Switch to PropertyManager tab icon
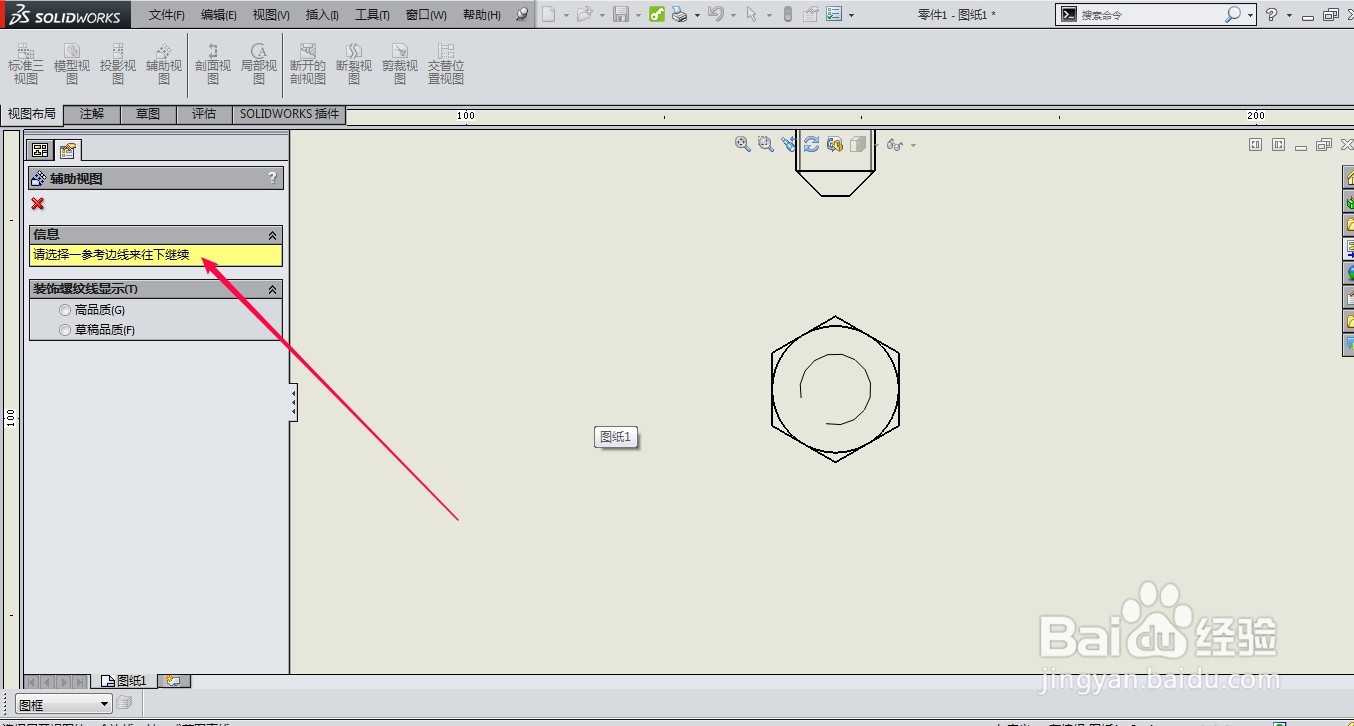The width and height of the screenshot is (1354, 726). [x=67, y=150]
